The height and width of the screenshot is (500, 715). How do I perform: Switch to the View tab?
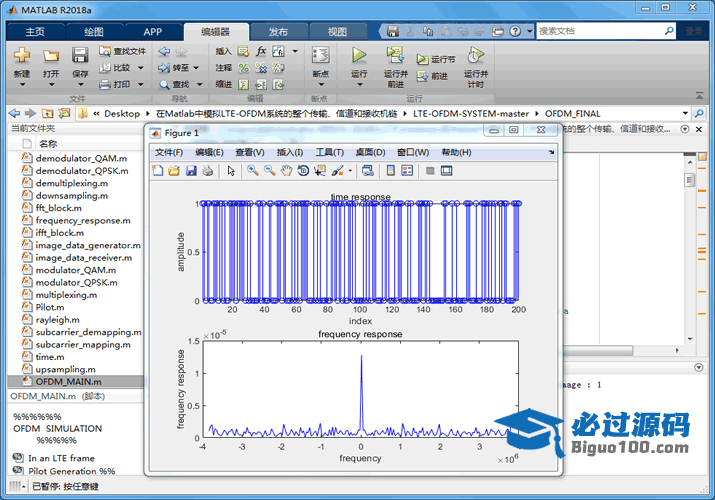337,31
